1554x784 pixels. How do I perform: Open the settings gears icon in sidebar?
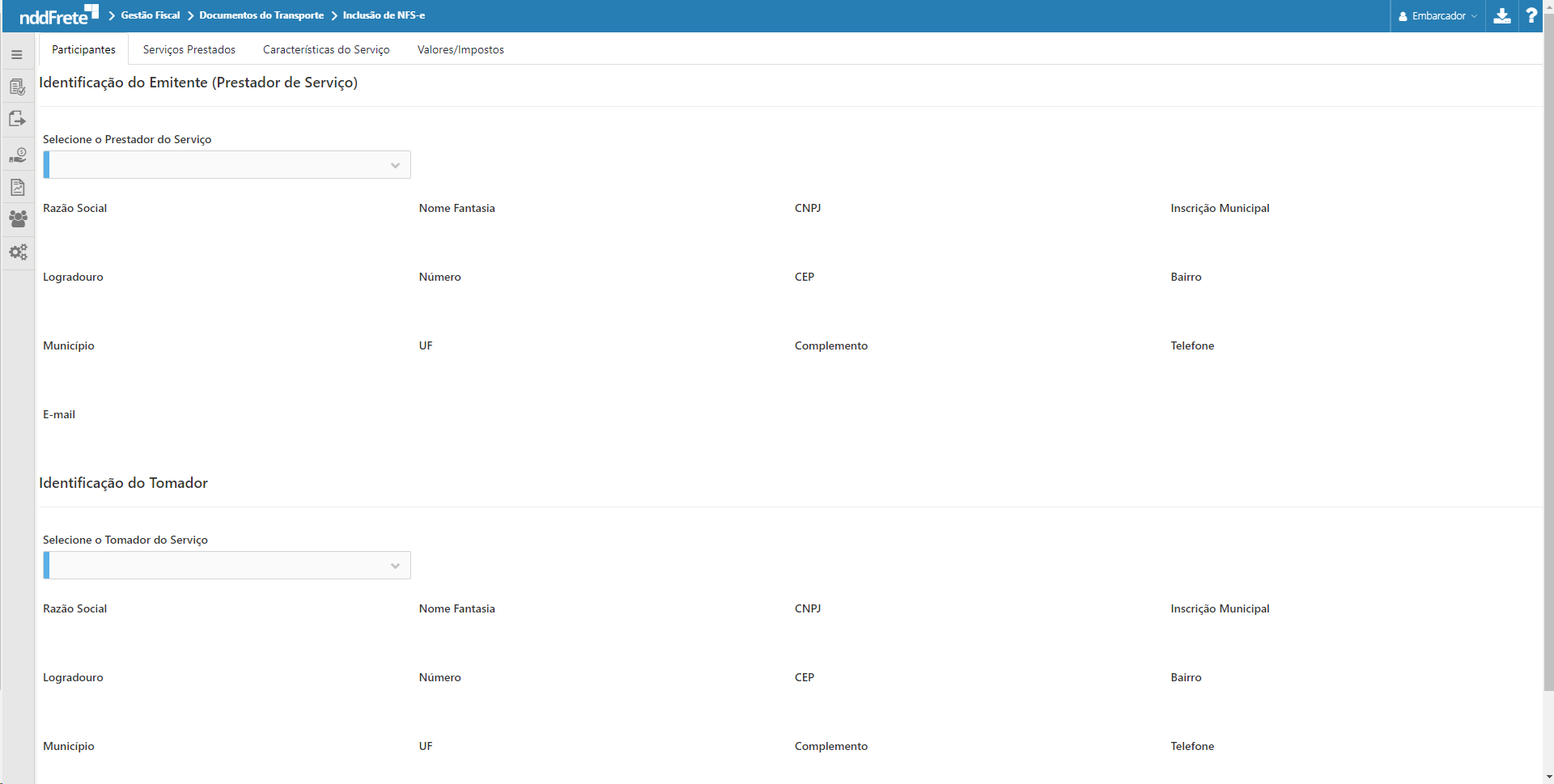tap(17, 252)
